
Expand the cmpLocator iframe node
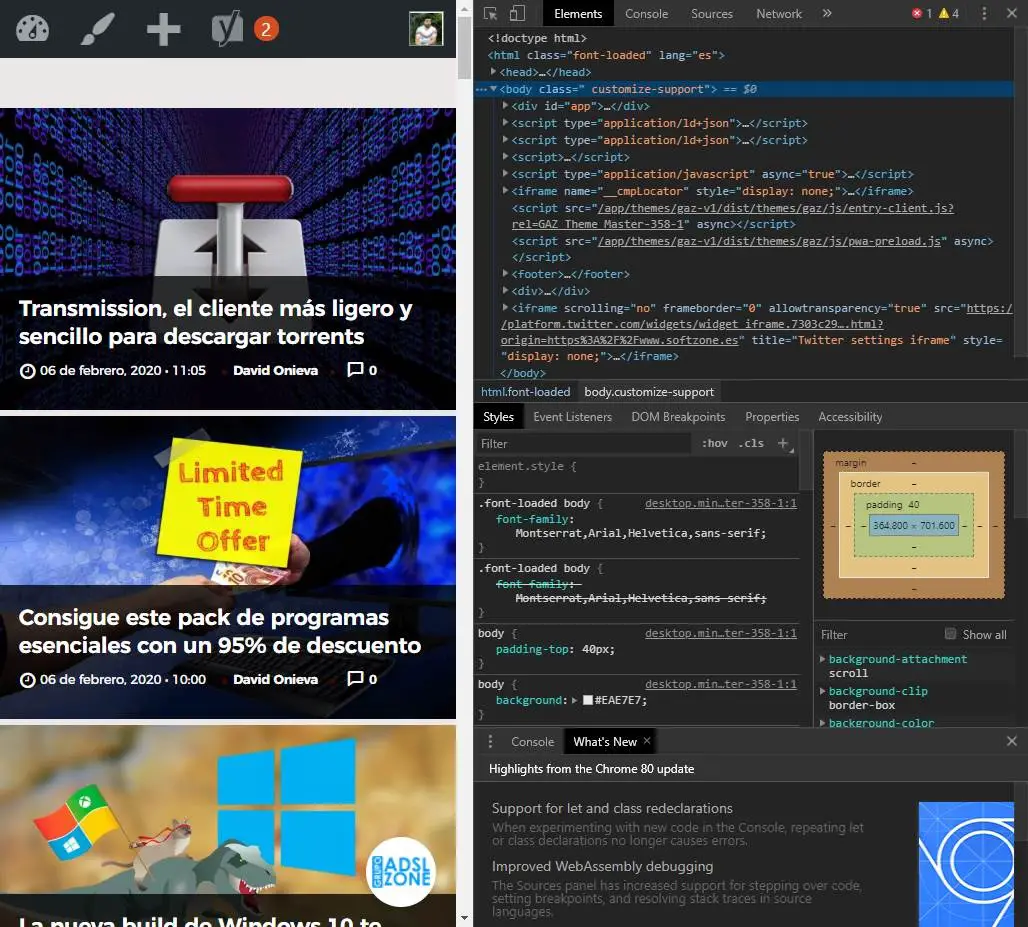point(505,191)
